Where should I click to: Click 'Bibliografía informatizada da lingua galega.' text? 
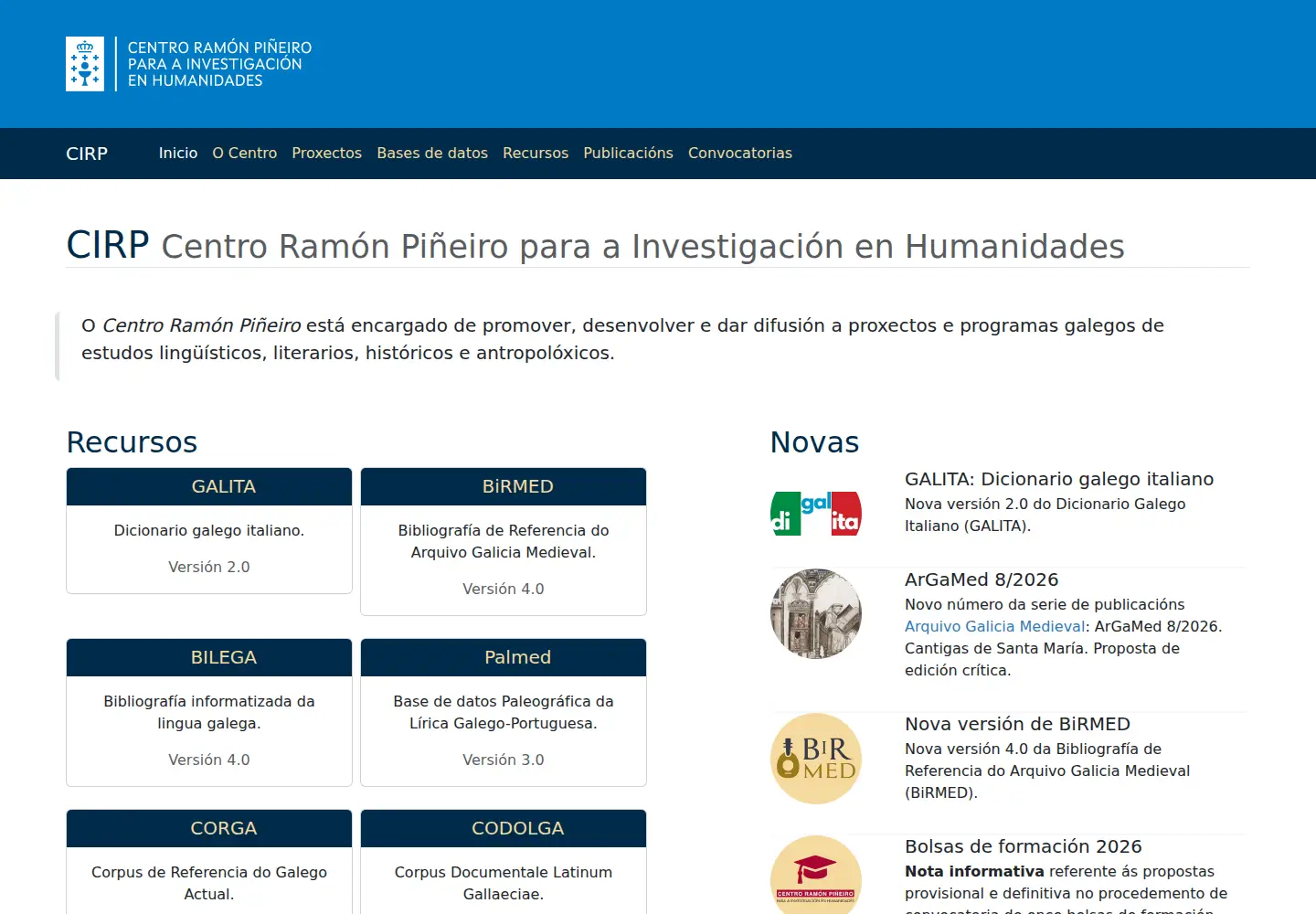tap(209, 712)
